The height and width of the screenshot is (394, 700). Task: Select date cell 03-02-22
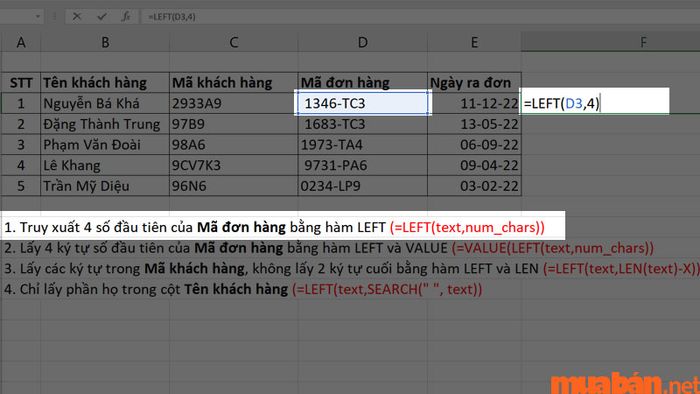[x=474, y=186]
